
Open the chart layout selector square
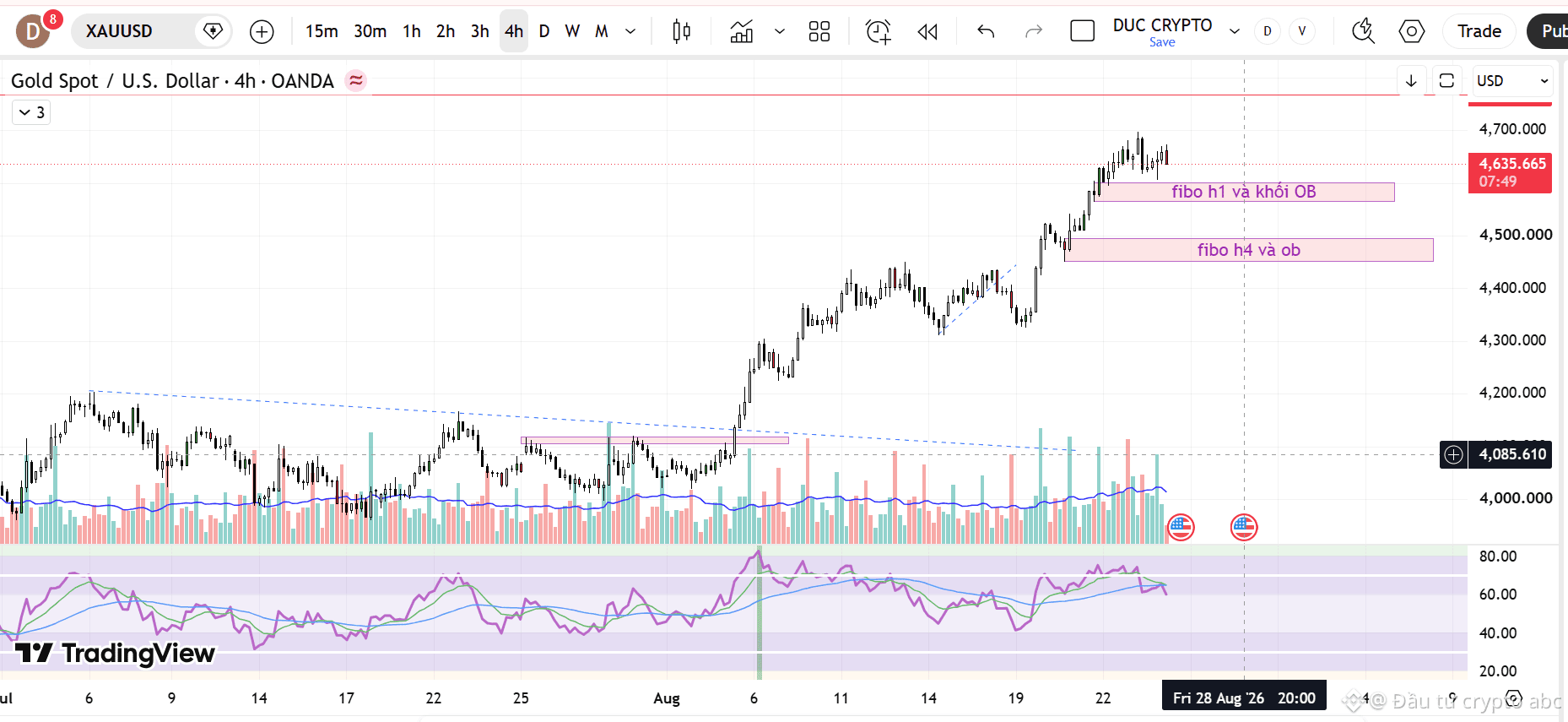[x=1083, y=31]
